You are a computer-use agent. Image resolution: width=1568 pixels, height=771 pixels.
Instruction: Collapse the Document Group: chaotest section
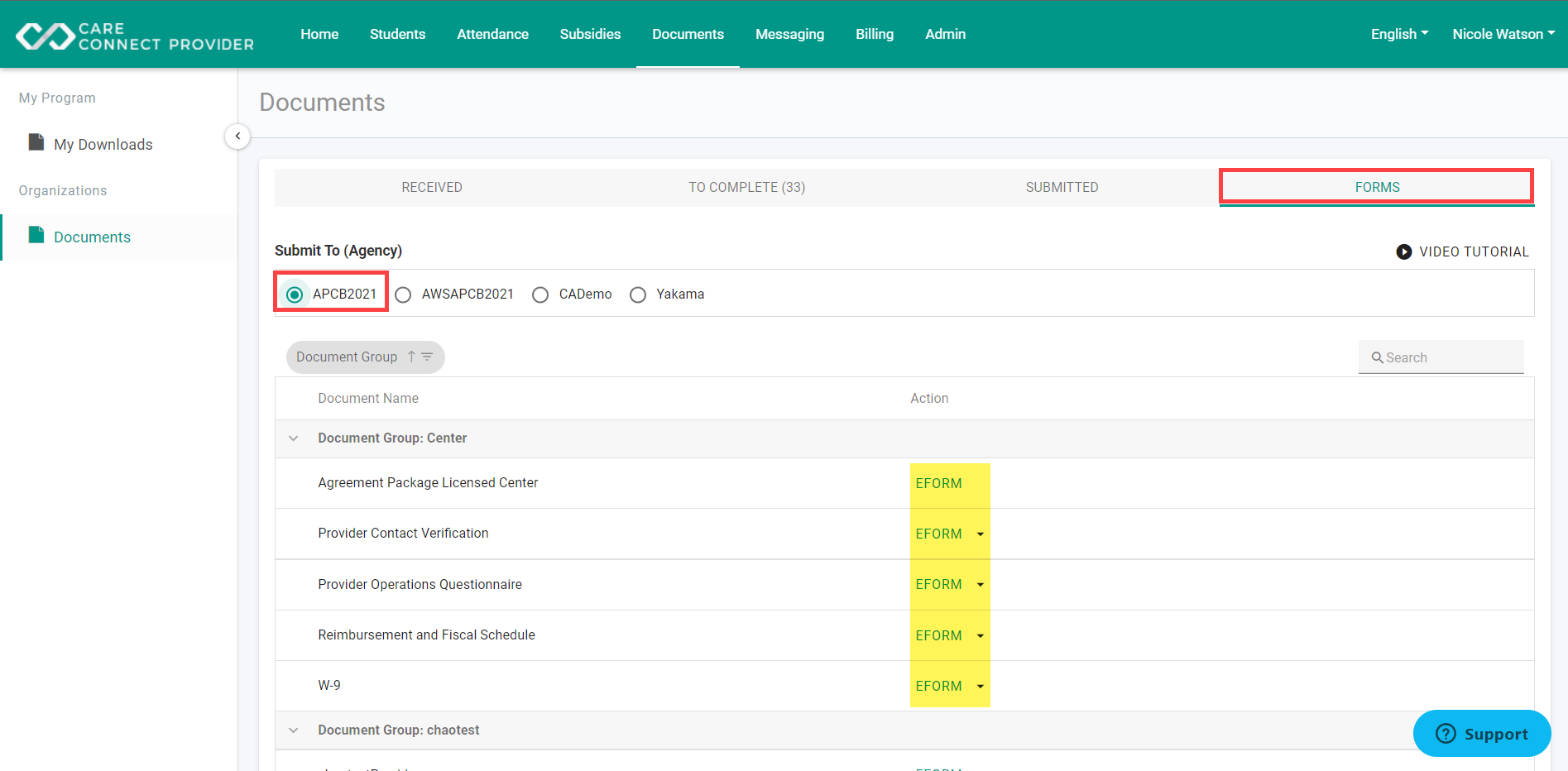[x=294, y=730]
